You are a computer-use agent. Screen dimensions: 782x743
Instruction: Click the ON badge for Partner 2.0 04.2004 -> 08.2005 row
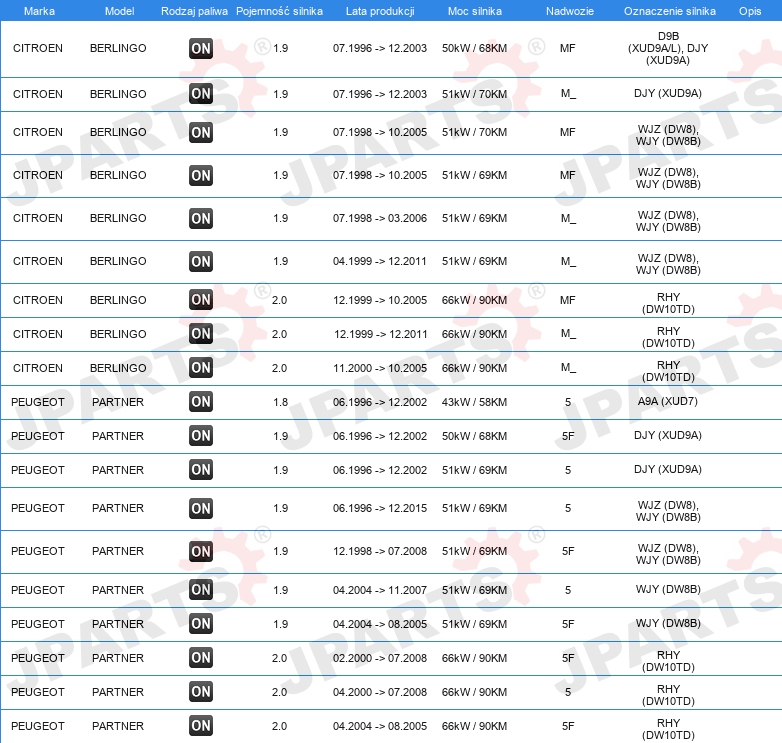[201, 726]
